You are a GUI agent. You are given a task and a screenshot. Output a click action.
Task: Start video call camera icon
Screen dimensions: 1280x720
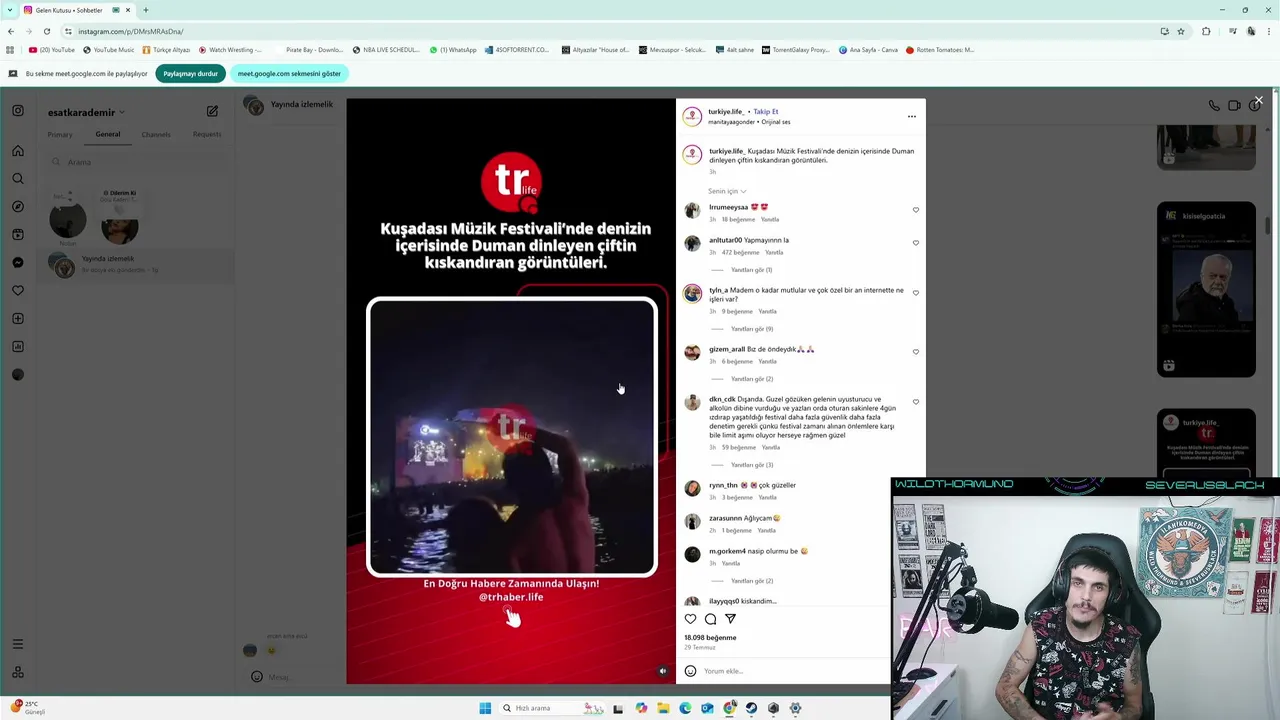pos(1234,105)
